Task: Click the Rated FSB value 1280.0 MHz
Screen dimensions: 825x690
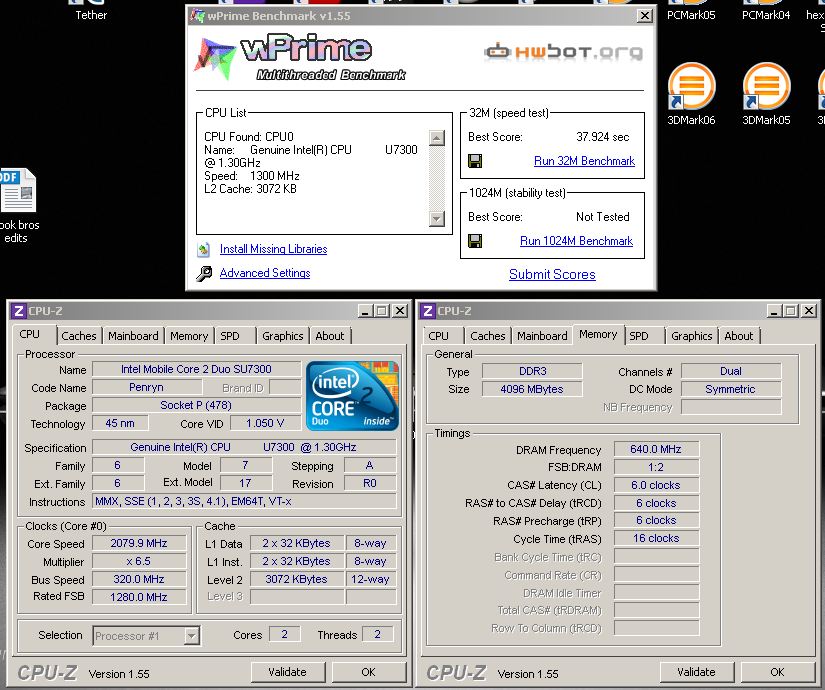Action: [x=139, y=597]
